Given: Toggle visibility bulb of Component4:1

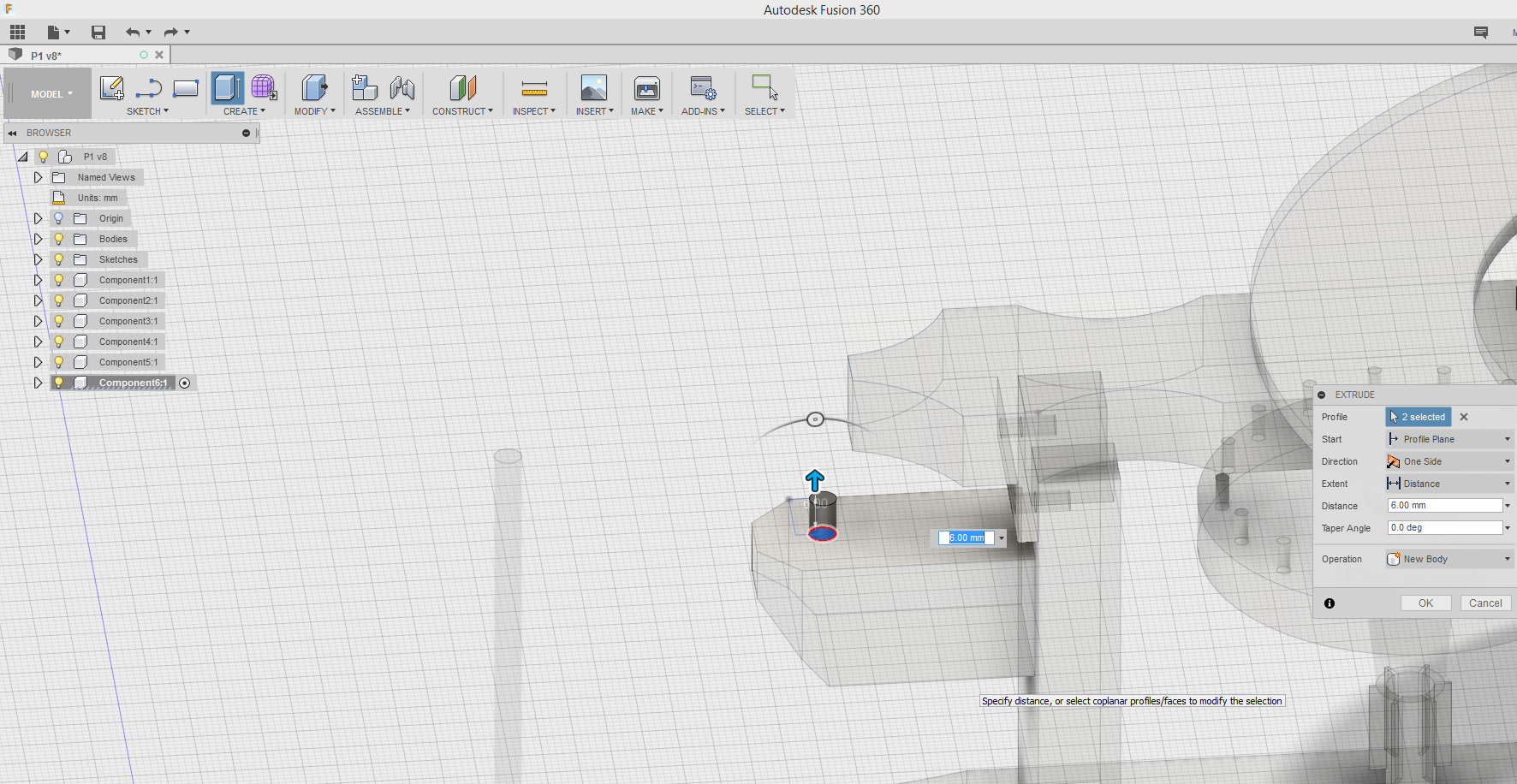Looking at the screenshot, I should click(x=58, y=342).
